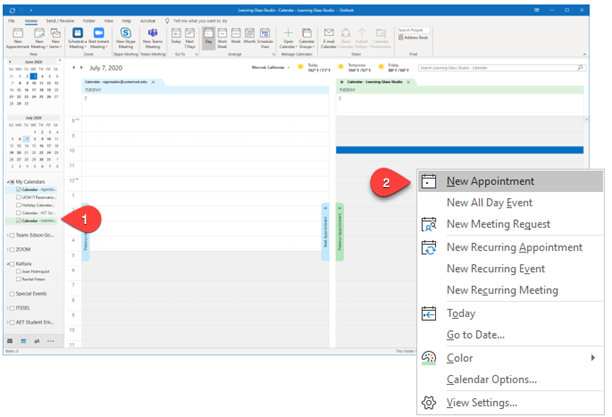Image resolution: width=612 pixels, height=417 pixels.
Task: Click Tell me what you want to do
Action: click(x=200, y=21)
